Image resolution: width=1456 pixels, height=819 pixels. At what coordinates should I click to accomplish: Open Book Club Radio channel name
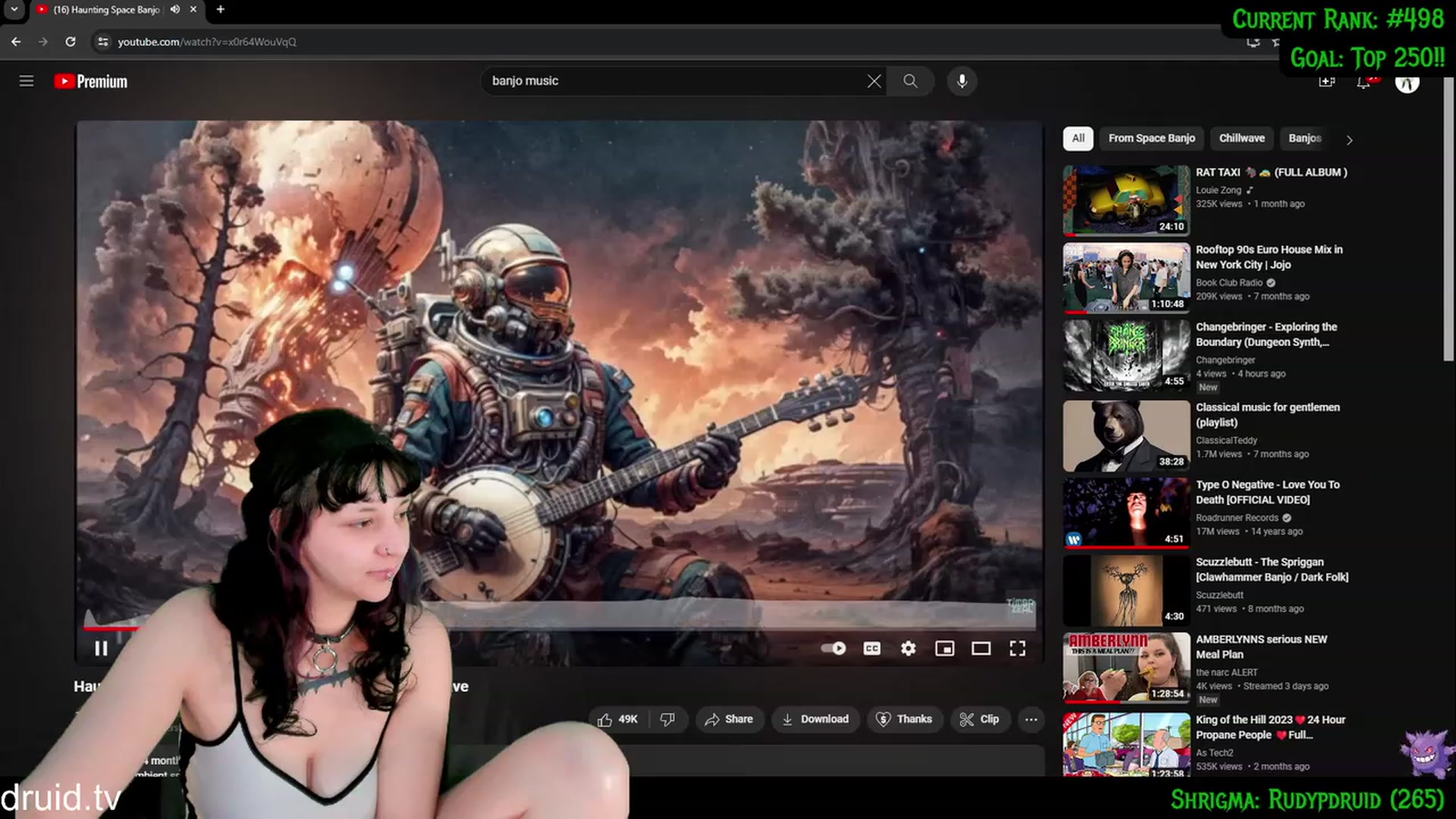1229,283
